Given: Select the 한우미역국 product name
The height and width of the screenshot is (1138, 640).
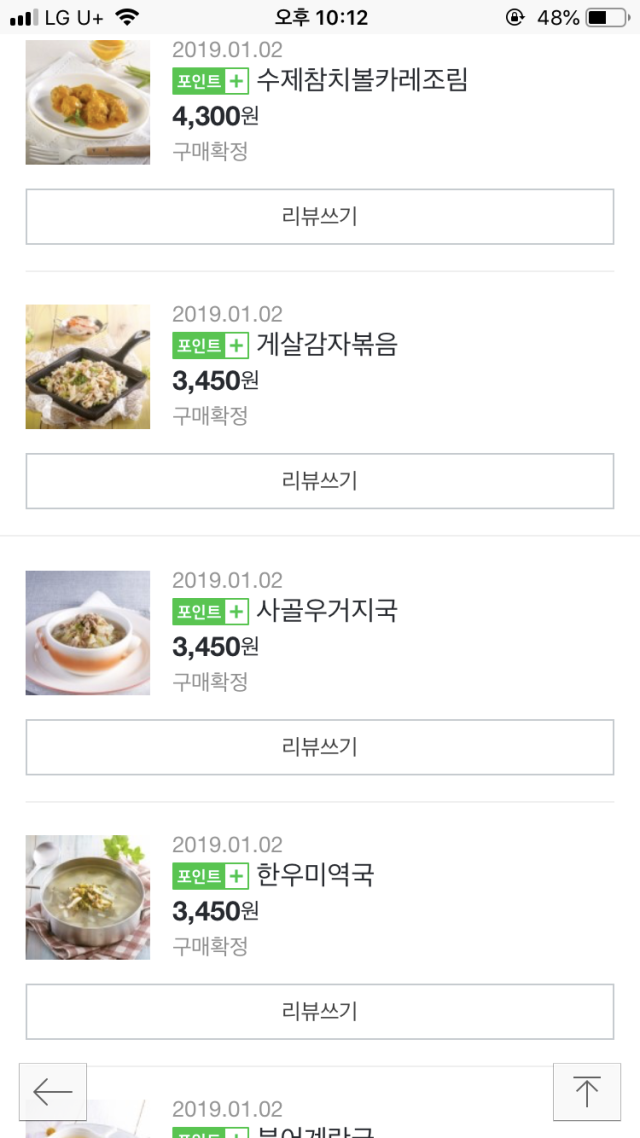Looking at the screenshot, I should (315, 875).
